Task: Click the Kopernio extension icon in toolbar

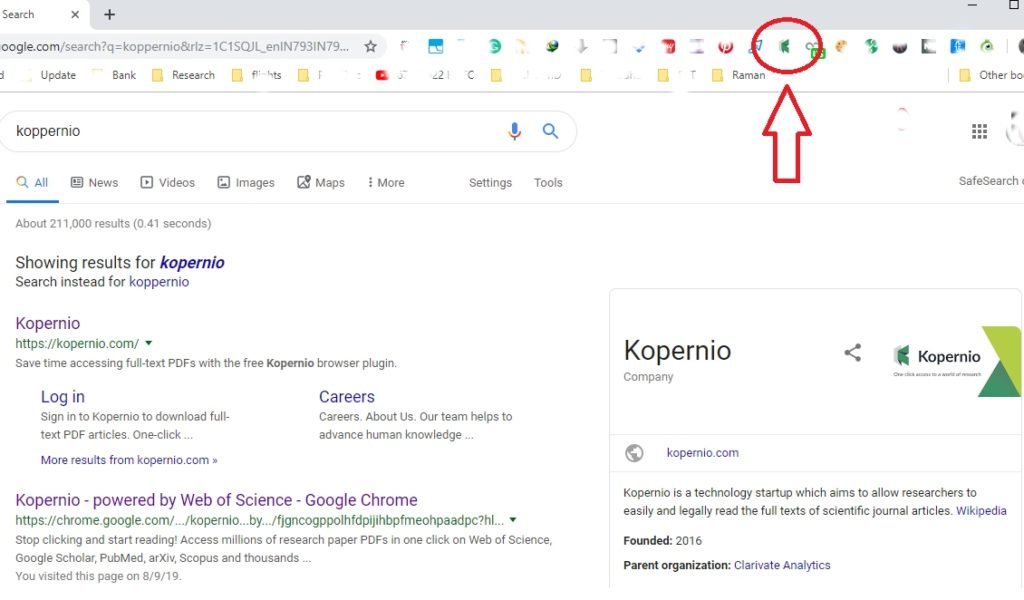Action: [x=784, y=46]
